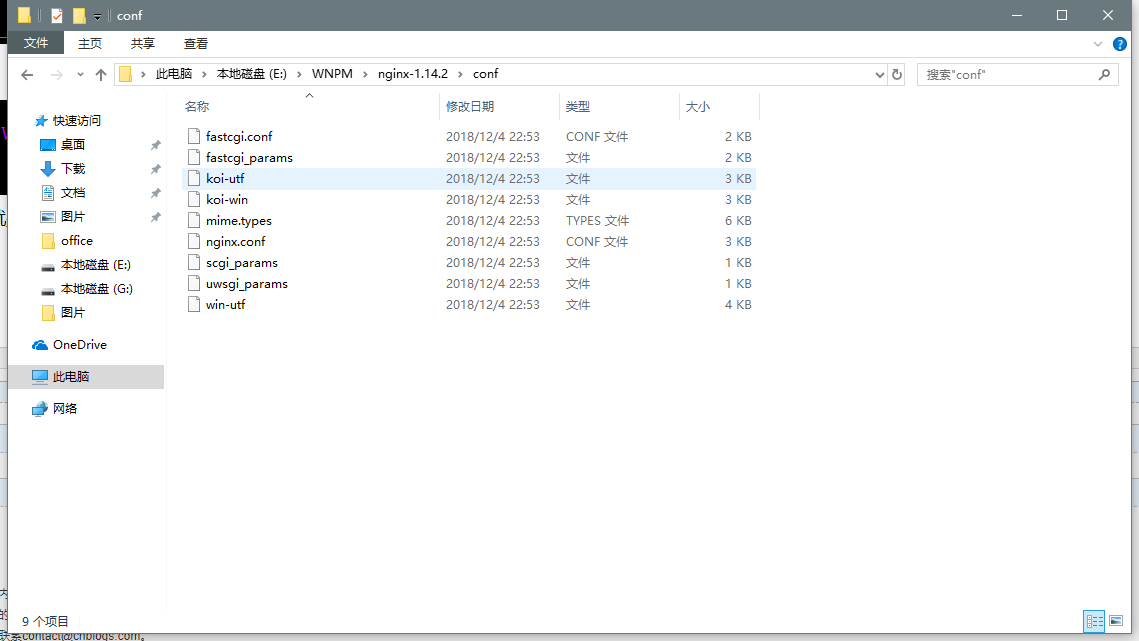Open 本地磁盘 (E:) in the sidebar
The image size is (1139, 641).
pyautogui.click(x=95, y=265)
